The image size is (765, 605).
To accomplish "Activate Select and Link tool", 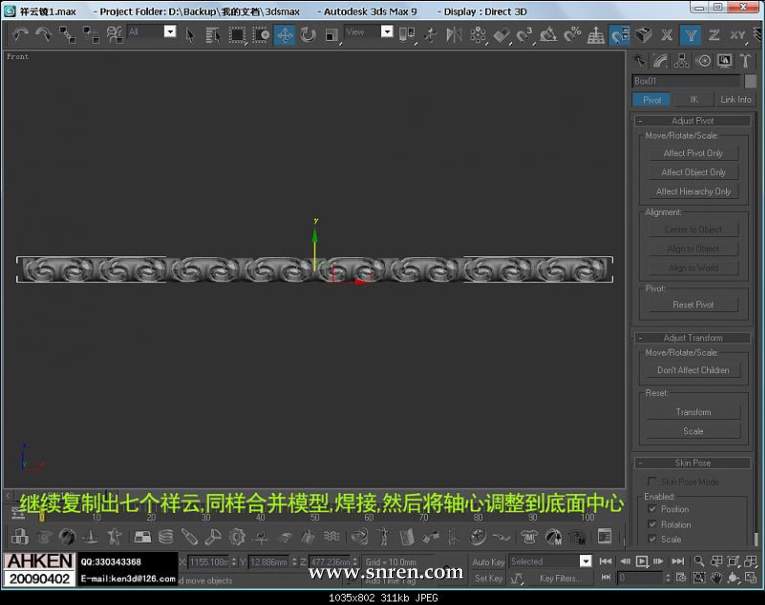I will tap(67, 35).
